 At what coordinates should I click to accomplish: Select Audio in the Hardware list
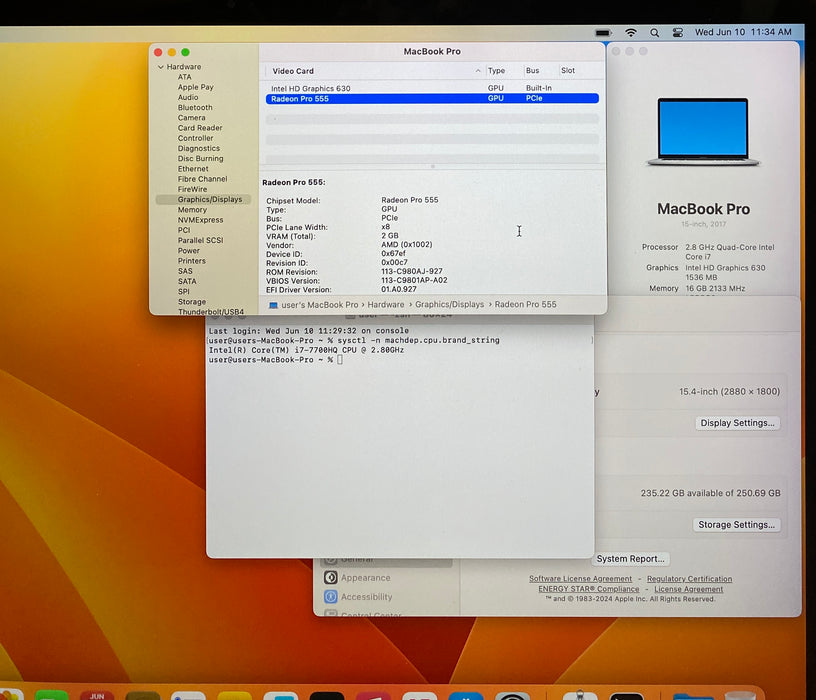188,97
